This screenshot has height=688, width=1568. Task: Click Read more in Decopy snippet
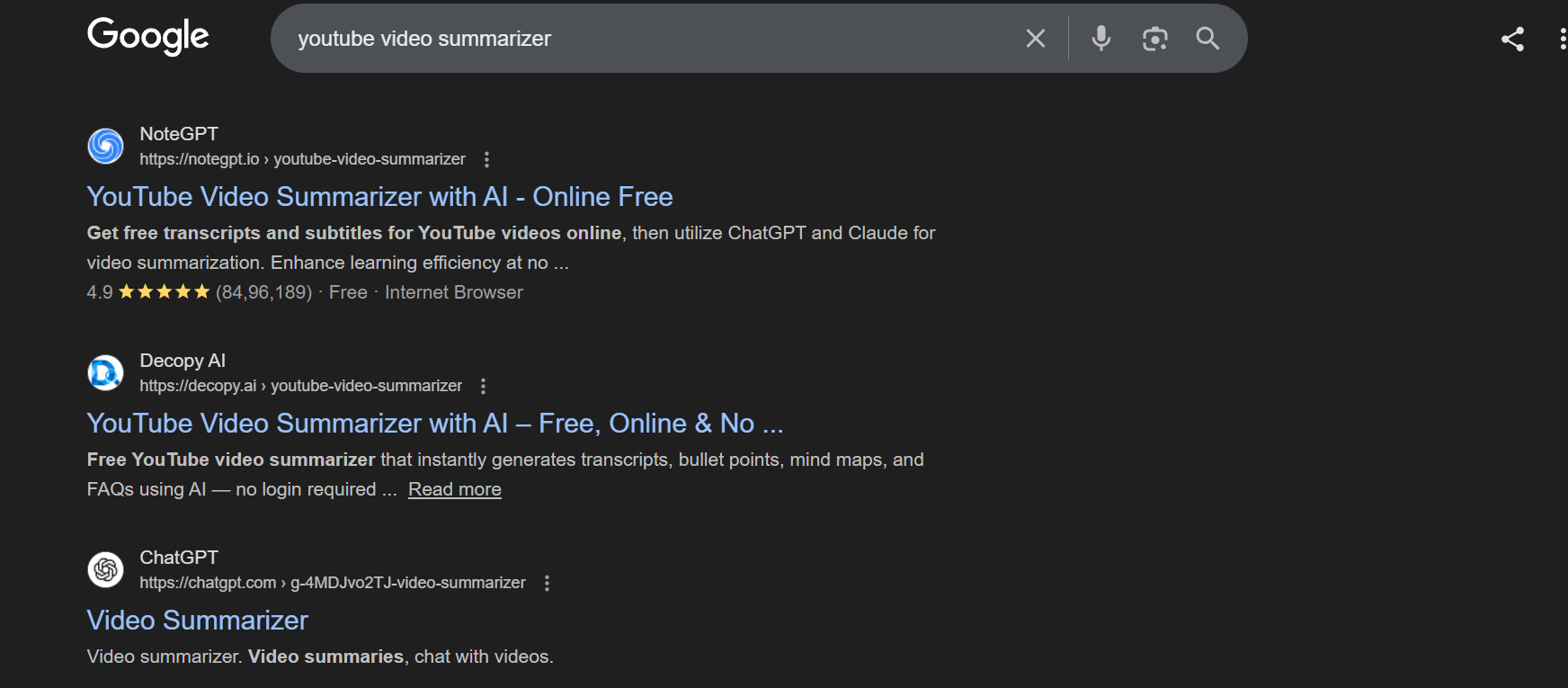(x=455, y=489)
